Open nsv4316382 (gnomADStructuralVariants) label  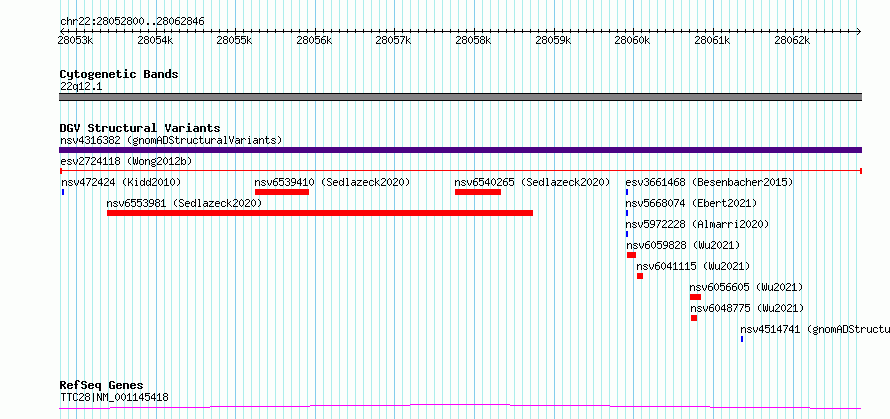coord(171,140)
